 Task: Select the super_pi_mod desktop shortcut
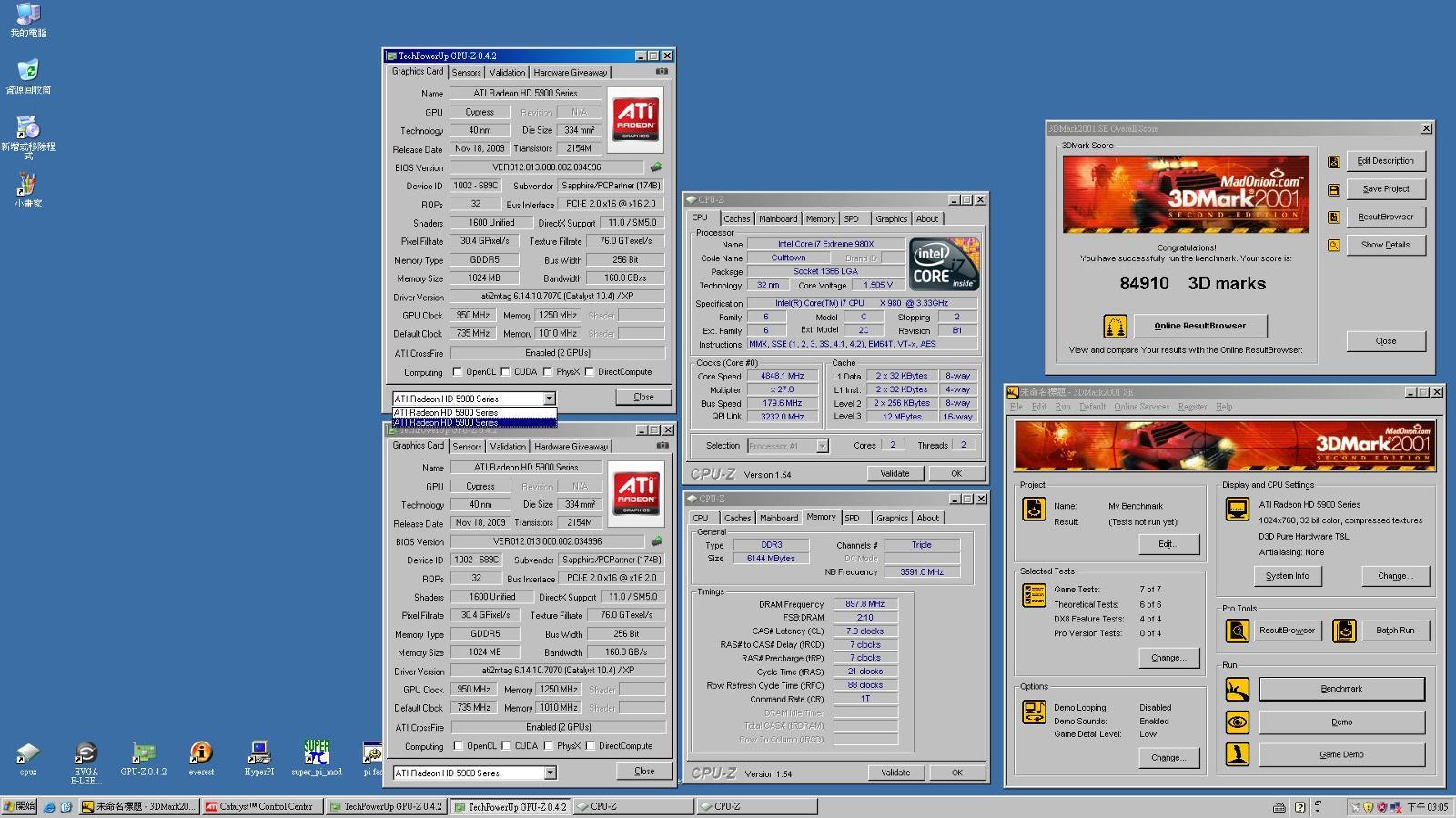point(317,759)
